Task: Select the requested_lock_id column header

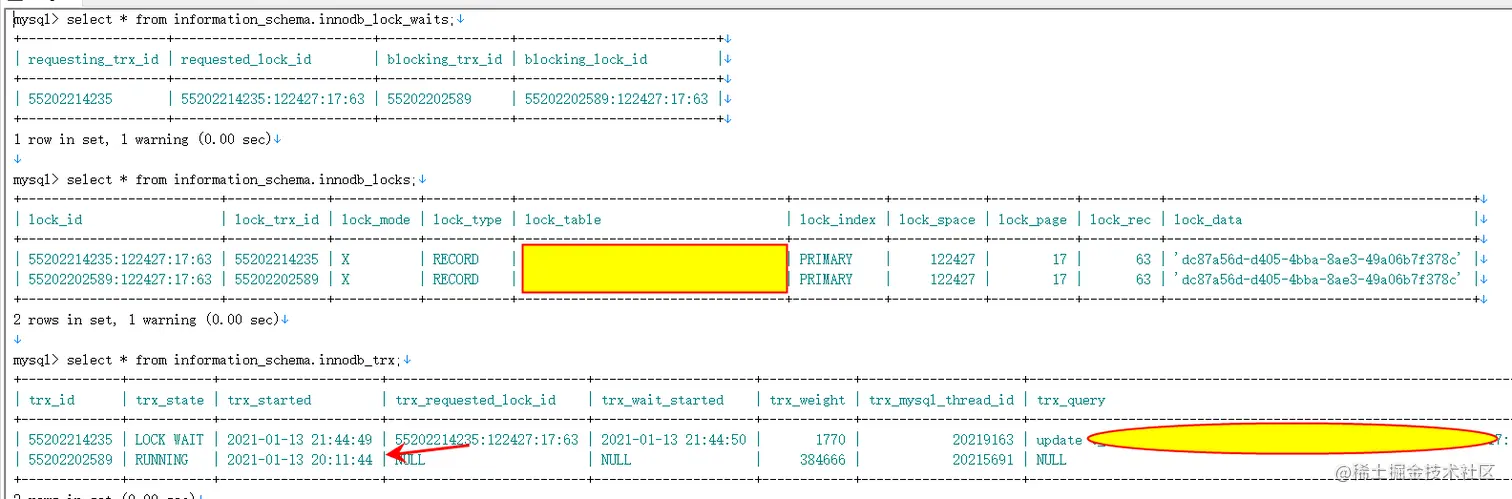Action: coord(246,59)
